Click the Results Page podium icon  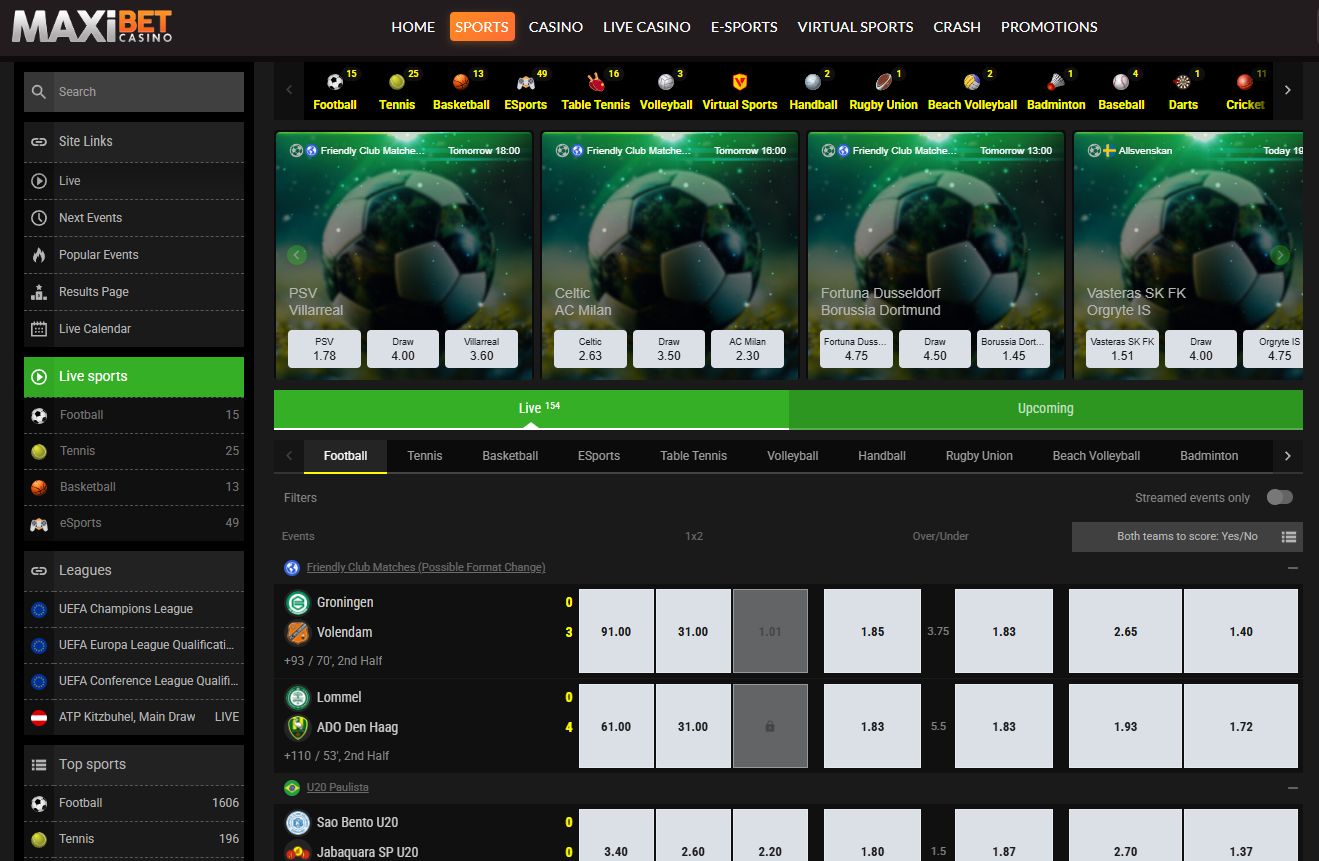(x=39, y=292)
